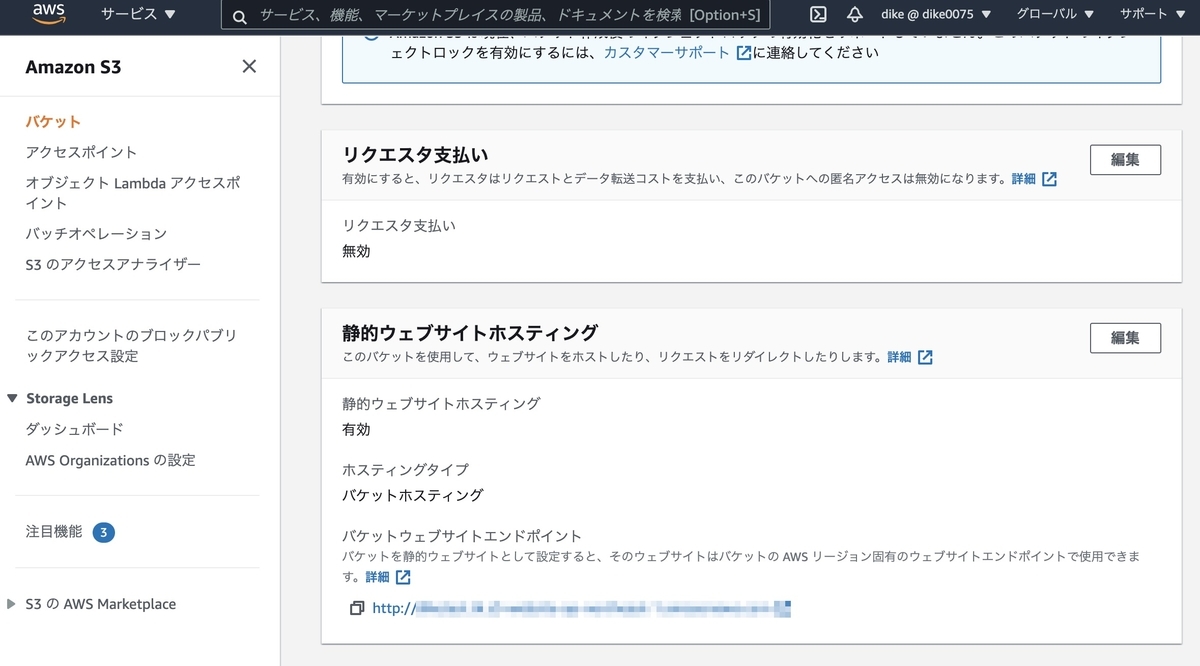This screenshot has width=1200, height=666.
Task: Open the bucket website endpoint http link
Action: 581,608
